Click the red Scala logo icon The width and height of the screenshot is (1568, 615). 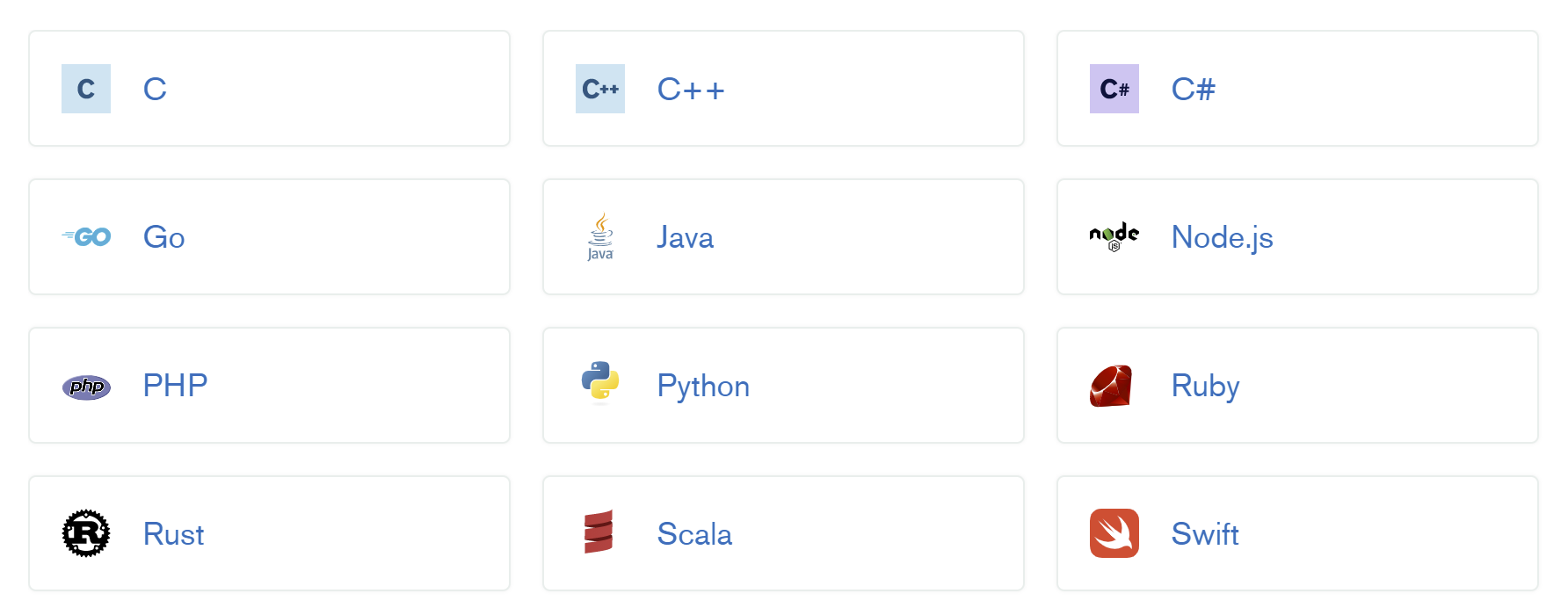click(599, 532)
